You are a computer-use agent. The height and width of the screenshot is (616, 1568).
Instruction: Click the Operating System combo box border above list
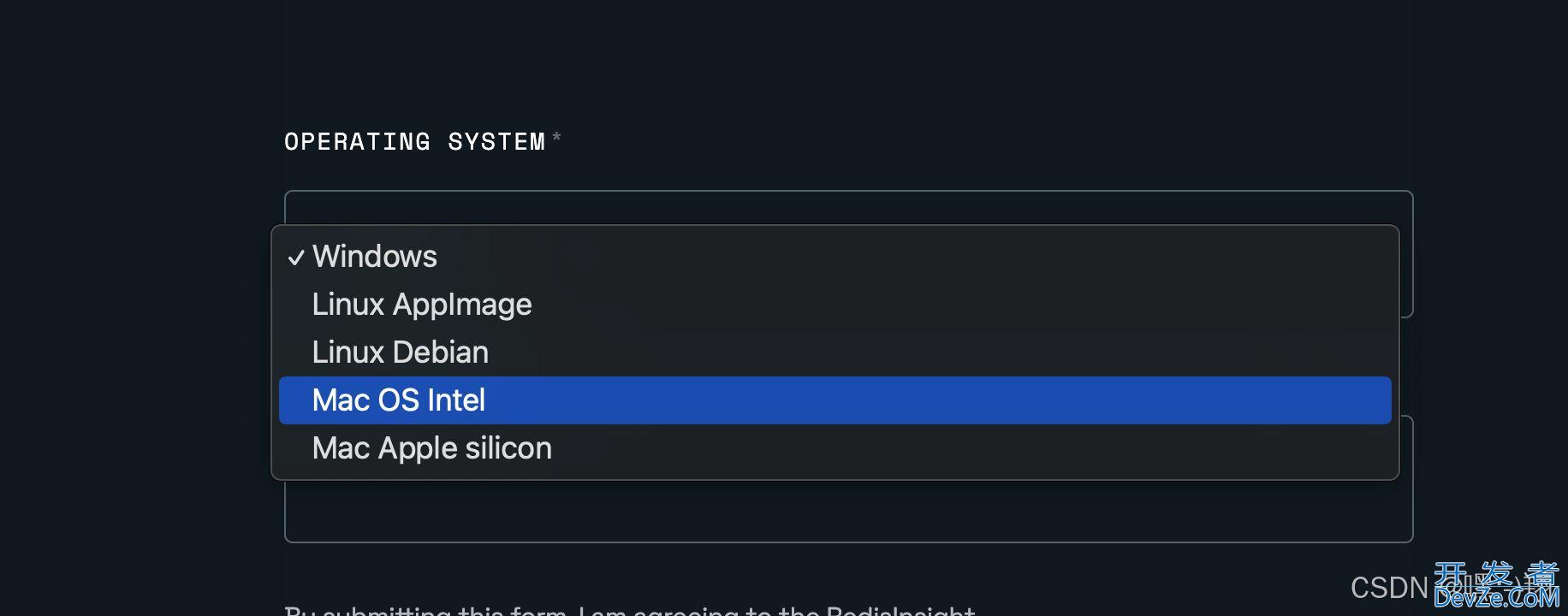click(848, 207)
